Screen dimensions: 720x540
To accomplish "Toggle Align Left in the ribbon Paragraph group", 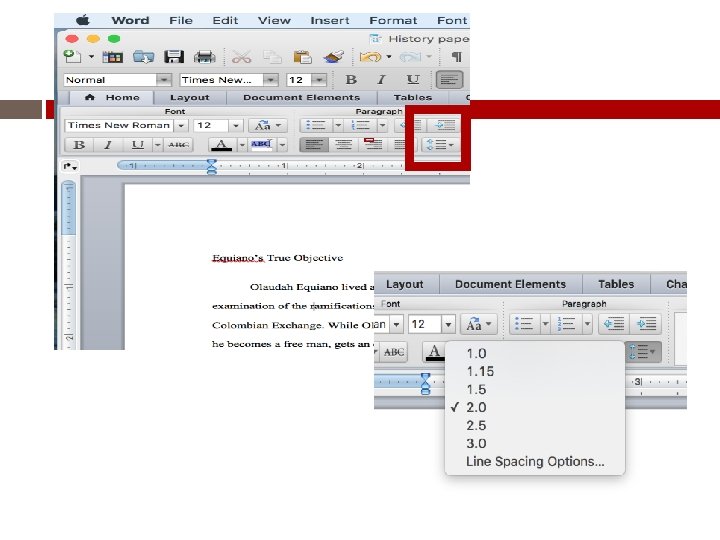I will 314,145.
